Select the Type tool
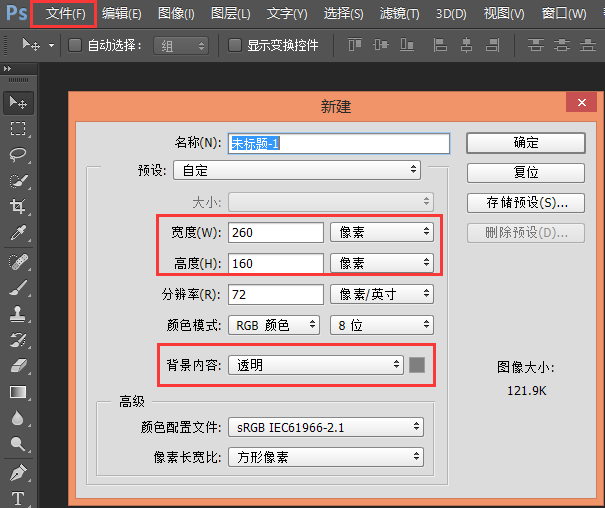605x508 pixels. 18,498
